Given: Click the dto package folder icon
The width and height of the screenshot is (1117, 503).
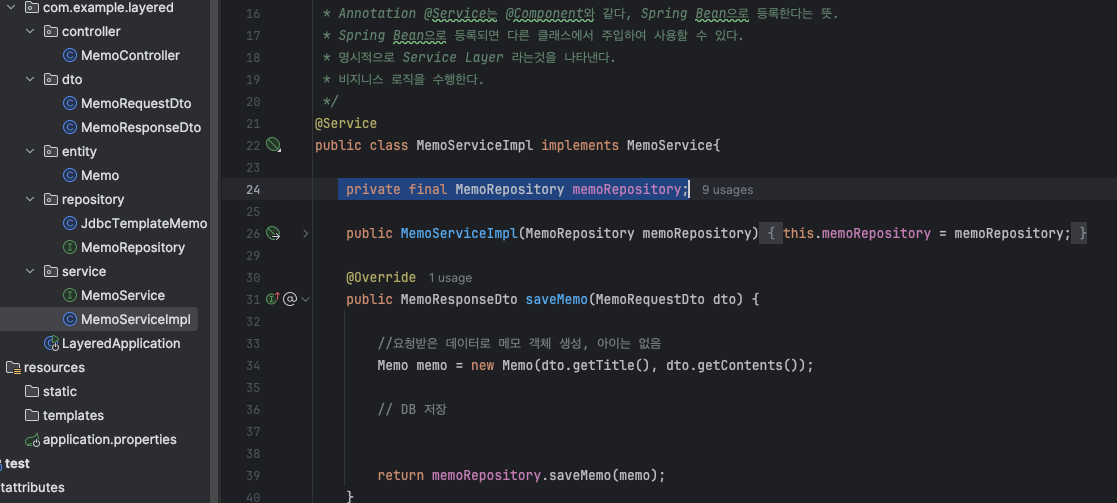Looking at the screenshot, I should point(51,79).
